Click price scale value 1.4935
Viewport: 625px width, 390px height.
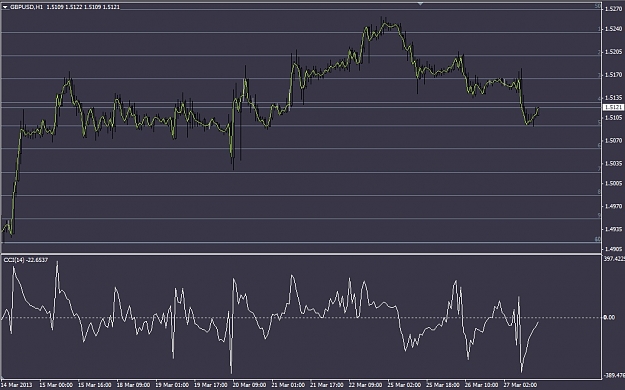(x=613, y=229)
